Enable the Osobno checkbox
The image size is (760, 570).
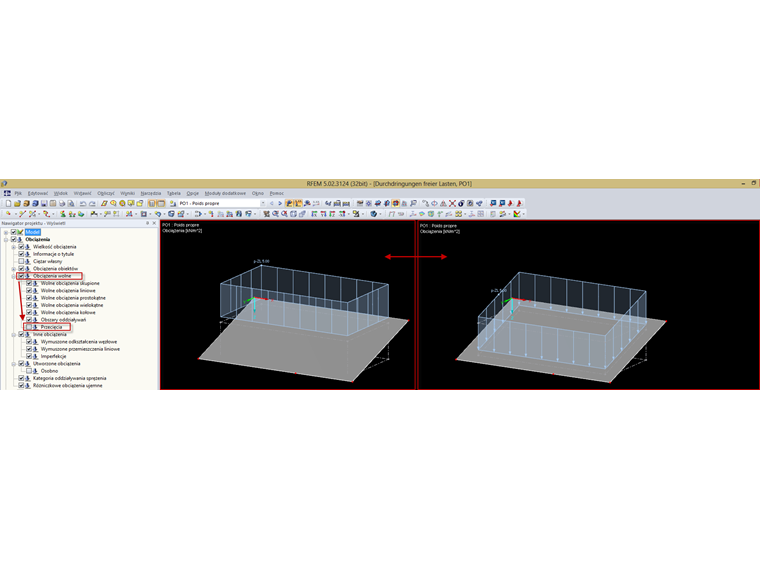pos(29,371)
